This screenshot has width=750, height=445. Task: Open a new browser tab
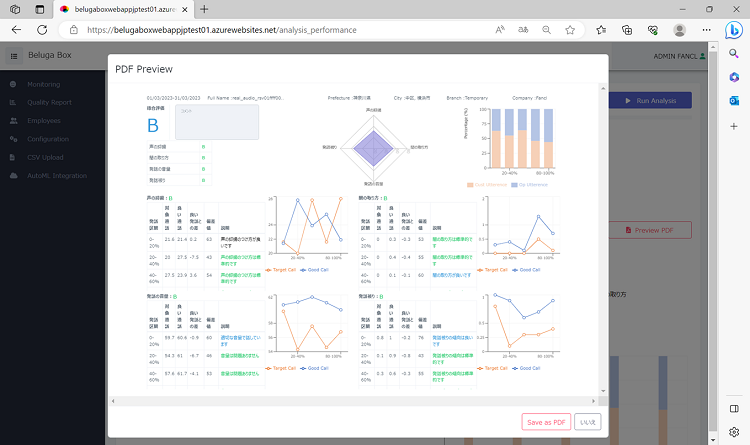pos(204,9)
